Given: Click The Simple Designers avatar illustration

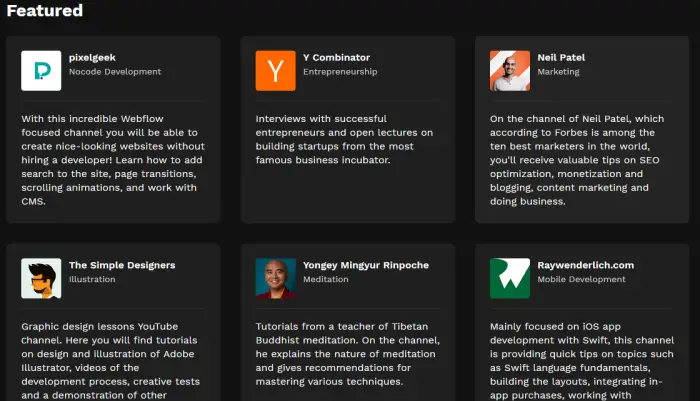Looking at the screenshot, I should tap(41, 278).
